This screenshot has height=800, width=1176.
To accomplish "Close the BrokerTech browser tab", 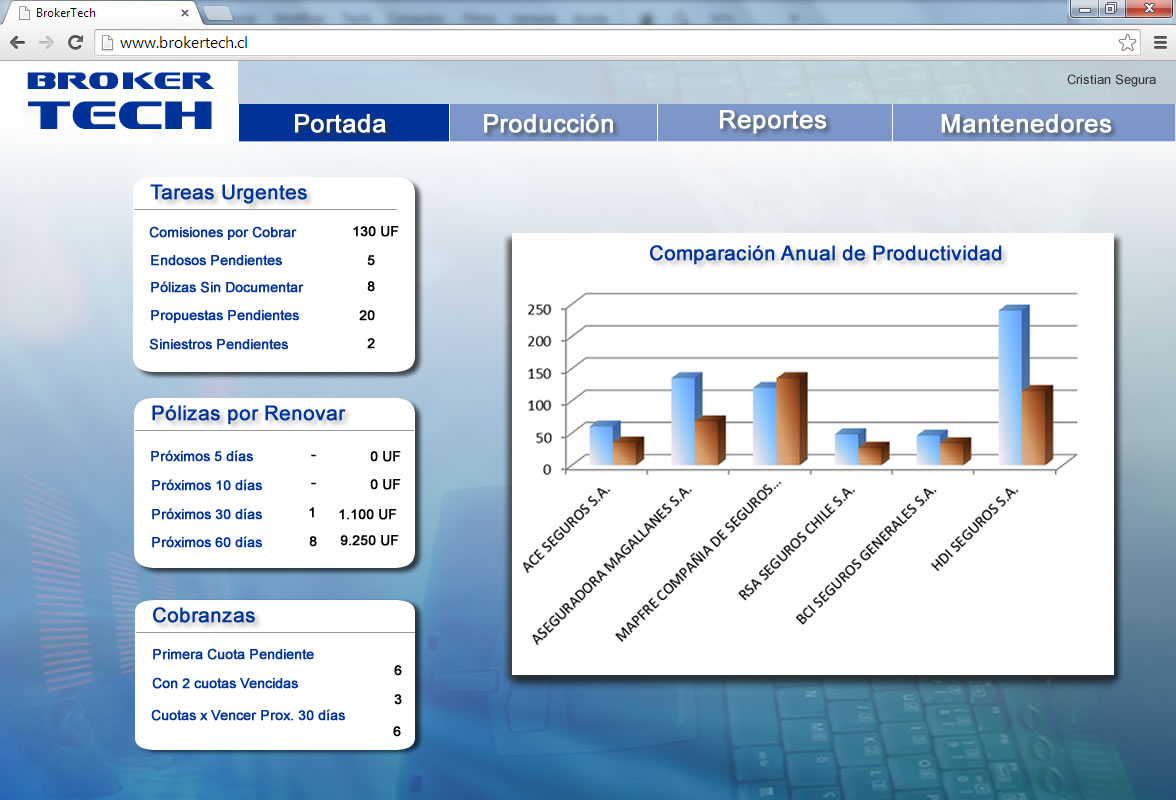I will coord(185,13).
